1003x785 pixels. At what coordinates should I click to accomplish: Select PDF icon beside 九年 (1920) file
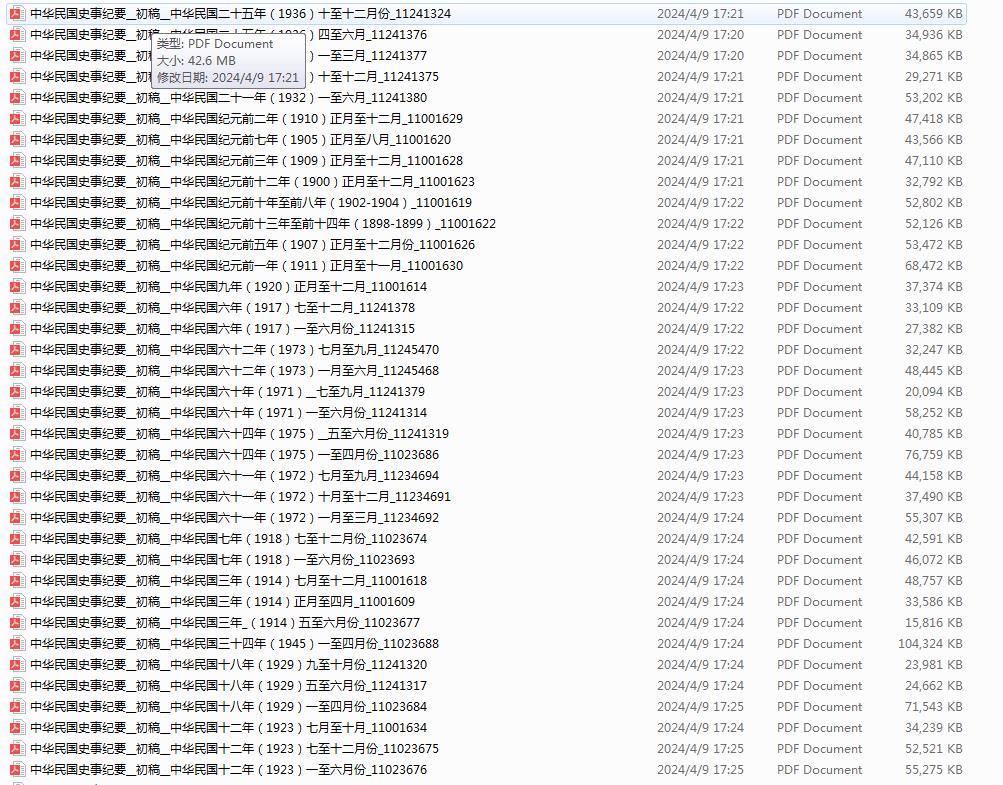pyautogui.click(x=16, y=287)
